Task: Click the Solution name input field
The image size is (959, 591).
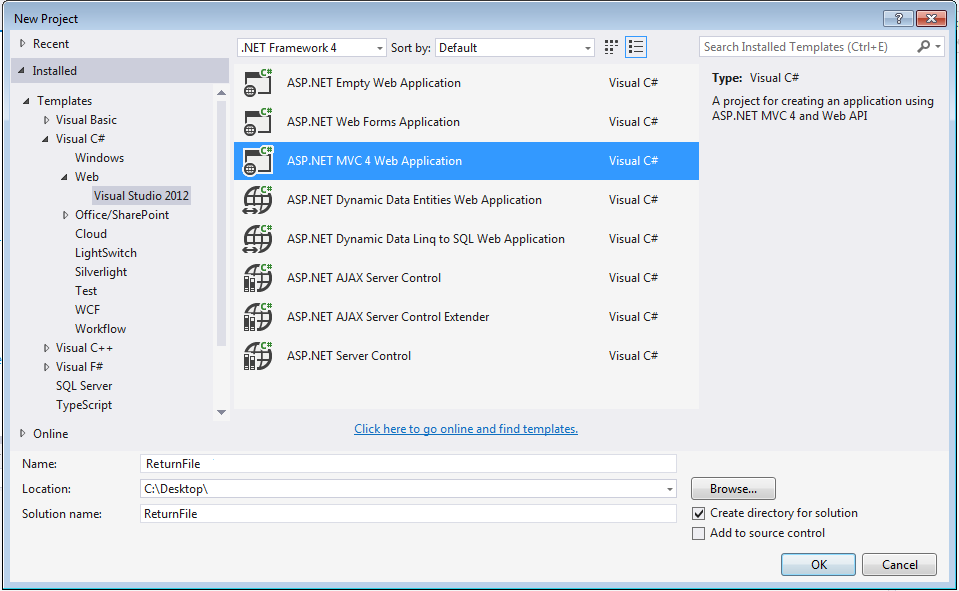Action: [x=408, y=514]
